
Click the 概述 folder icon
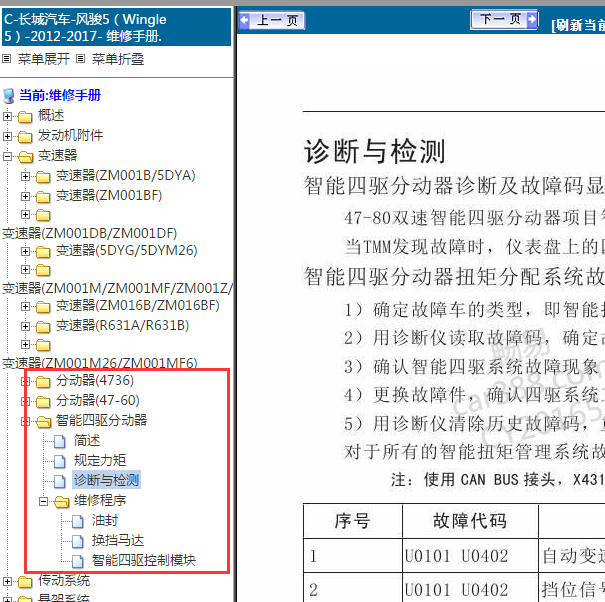pos(25,117)
